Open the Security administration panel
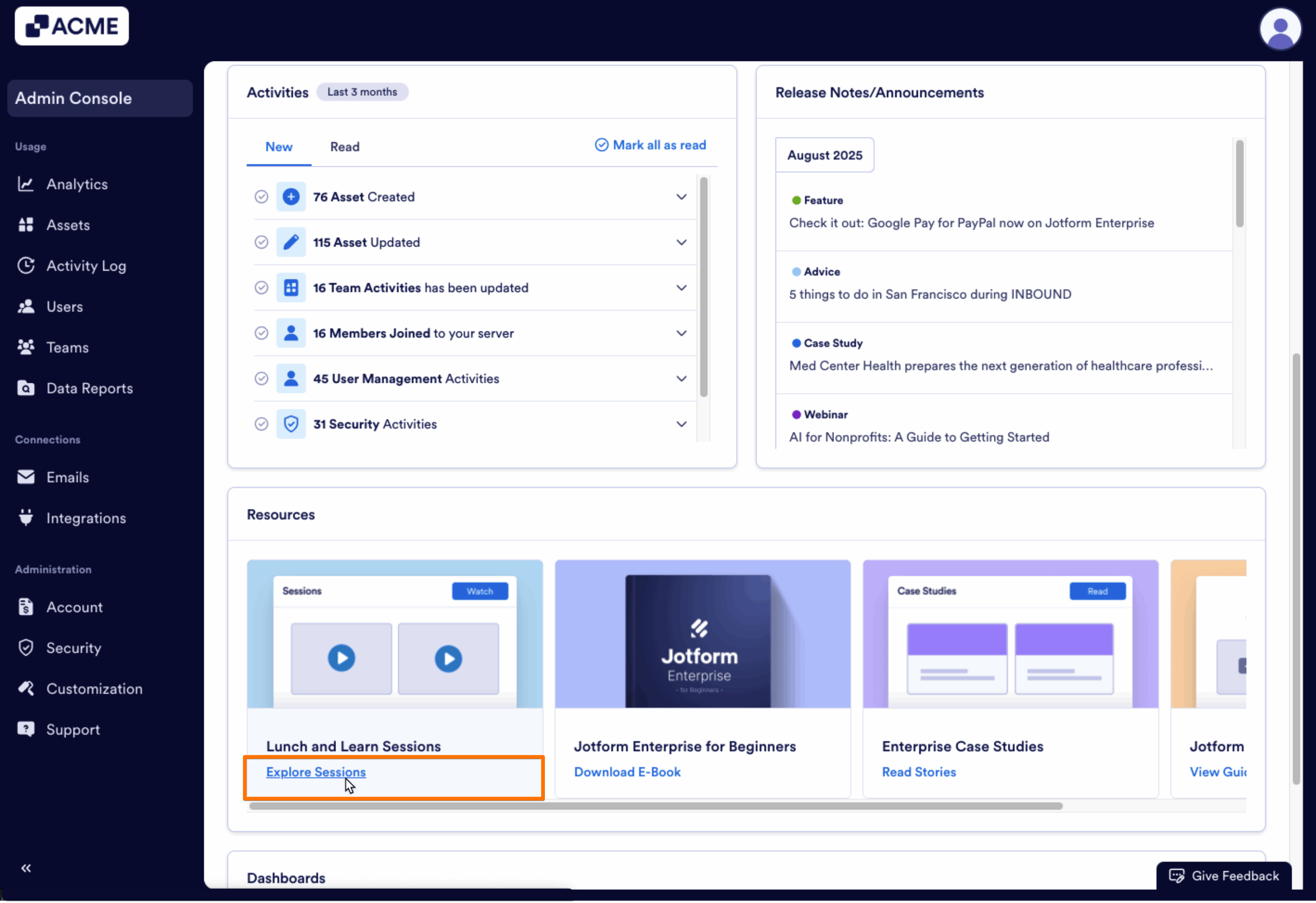Viewport: 1316px width, 903px height. coord(73,647)
